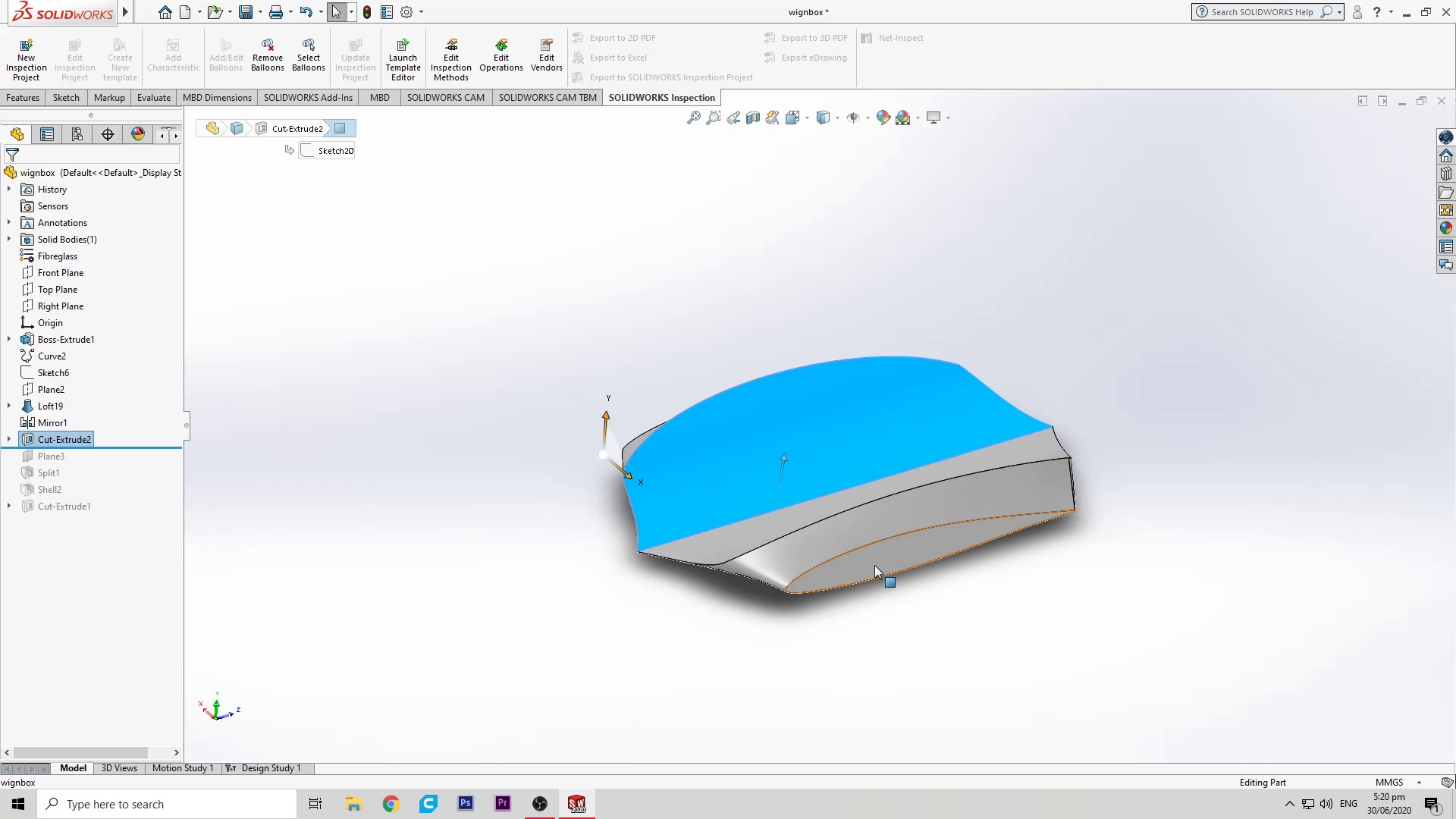Click the Home icon in top toolbar
Screen dimensions: 1456x819
(165, 12)
